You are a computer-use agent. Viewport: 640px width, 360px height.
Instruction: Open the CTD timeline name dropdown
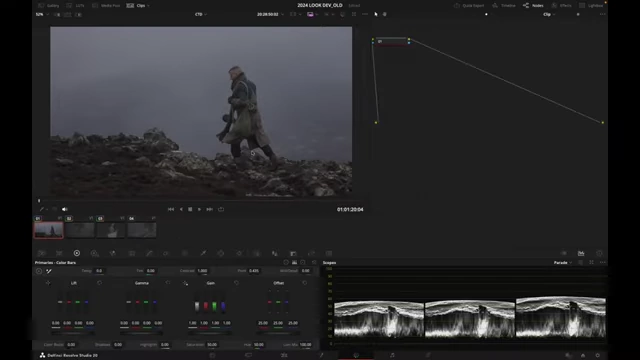tap(200, 14)
